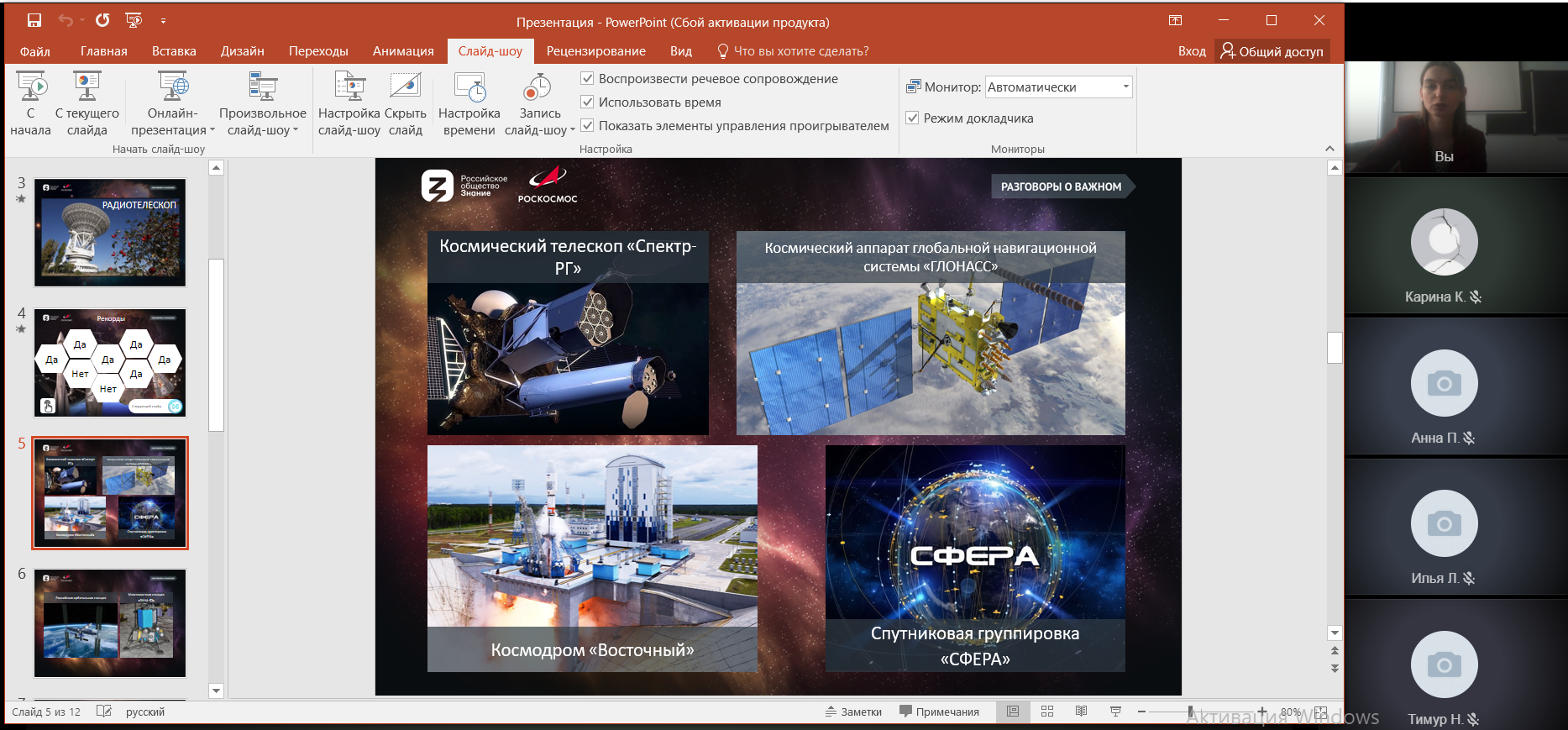Click the 'Что вы хотите сделать?' search box
The image size is (1568, 730).
coord(794,51)
